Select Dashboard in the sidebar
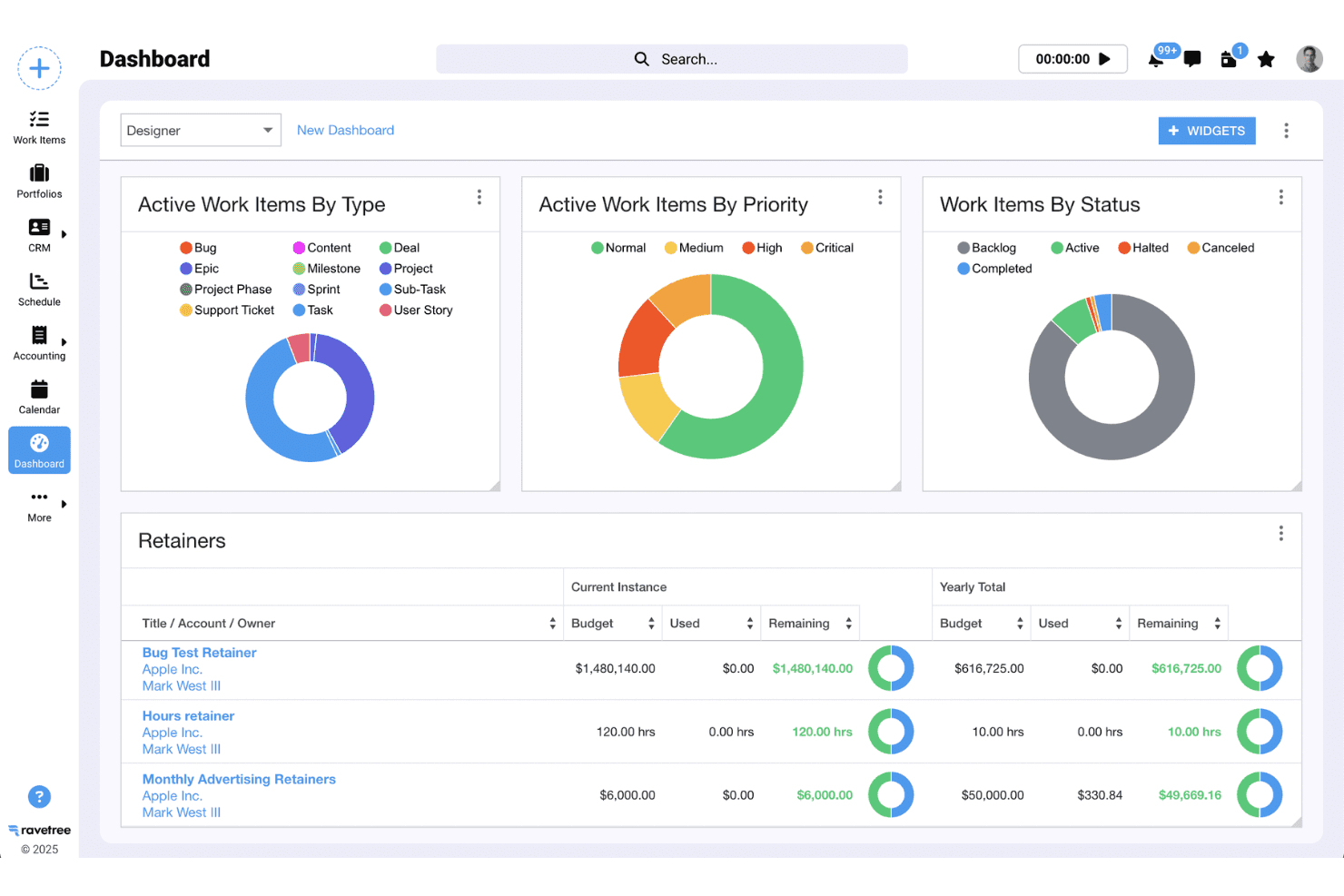 pyautogui.click(x=39, y=451)
